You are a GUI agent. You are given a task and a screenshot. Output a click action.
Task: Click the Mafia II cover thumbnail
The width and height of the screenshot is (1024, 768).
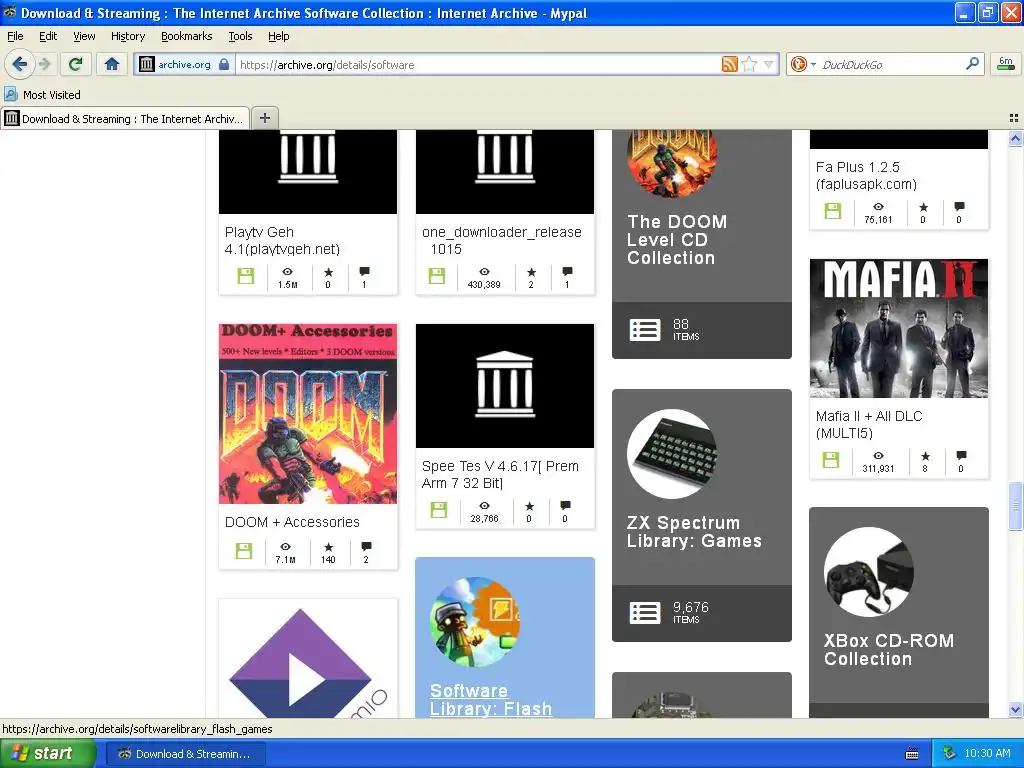click(899, 328)
